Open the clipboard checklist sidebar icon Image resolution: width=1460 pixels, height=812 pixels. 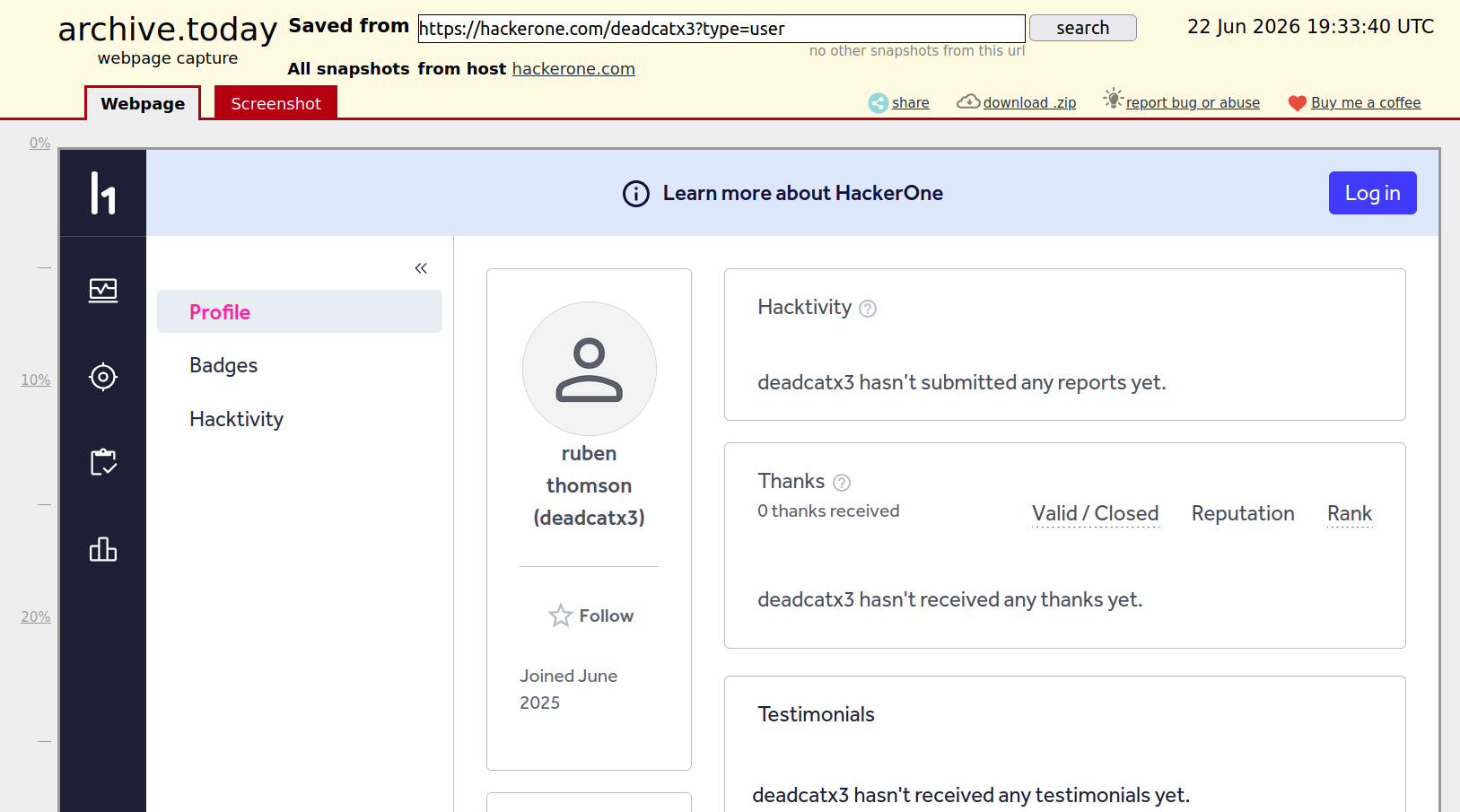[x=103, y=462]
